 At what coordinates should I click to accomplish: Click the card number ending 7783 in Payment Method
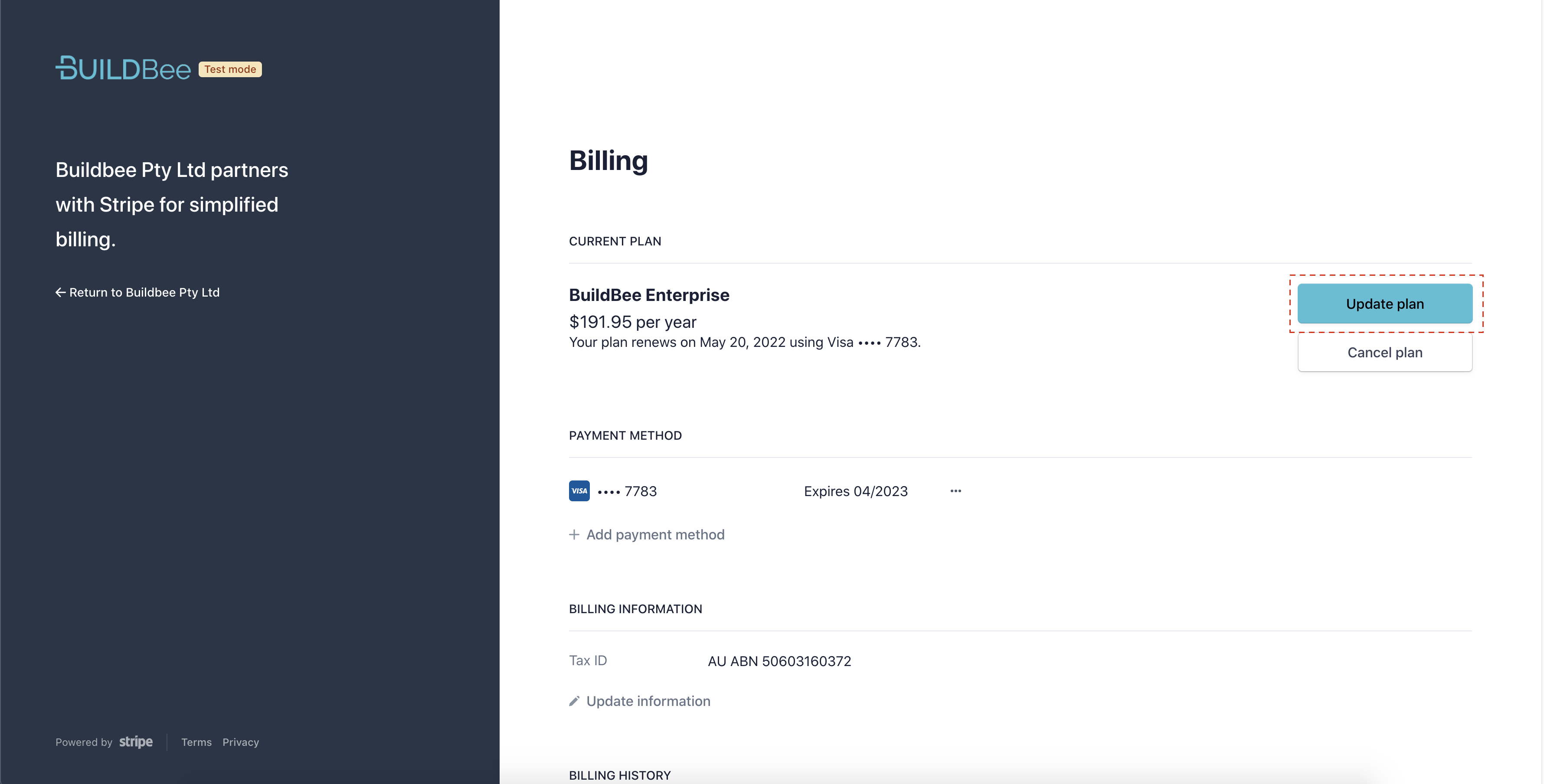pos(627,491)
